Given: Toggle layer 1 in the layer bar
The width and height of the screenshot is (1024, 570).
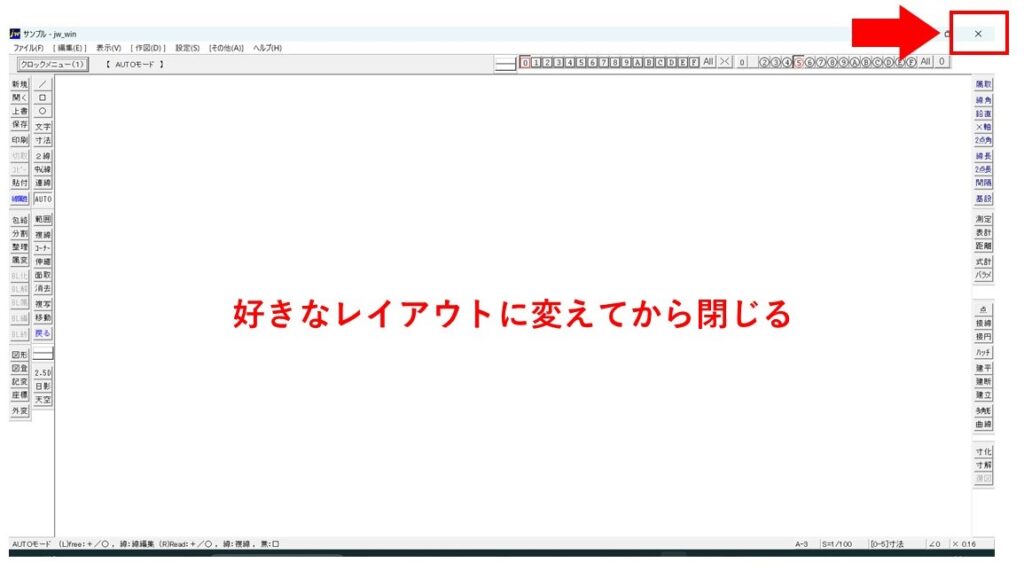Looking at the screenshot, I should tap(536, 62).
